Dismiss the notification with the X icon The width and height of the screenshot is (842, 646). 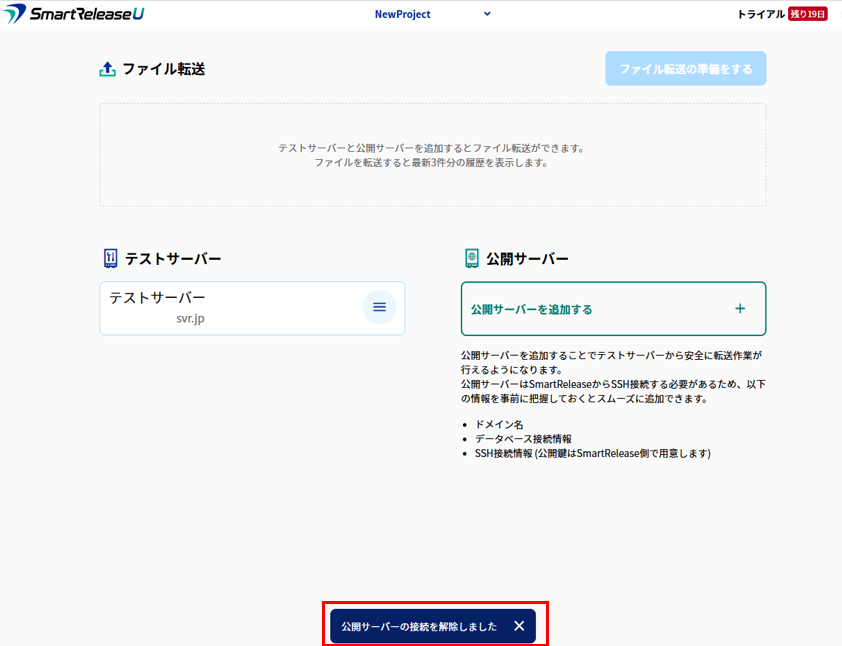(519, 626)
